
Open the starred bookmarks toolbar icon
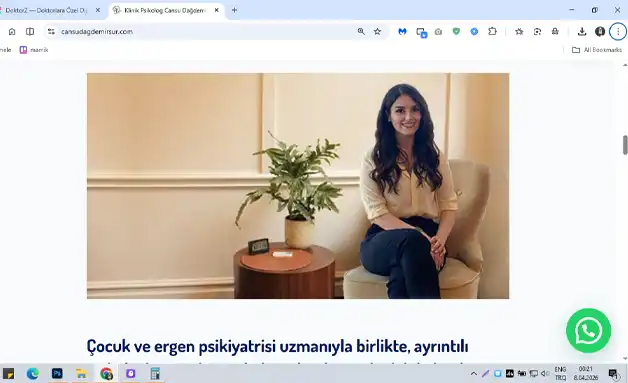[519, 32]
